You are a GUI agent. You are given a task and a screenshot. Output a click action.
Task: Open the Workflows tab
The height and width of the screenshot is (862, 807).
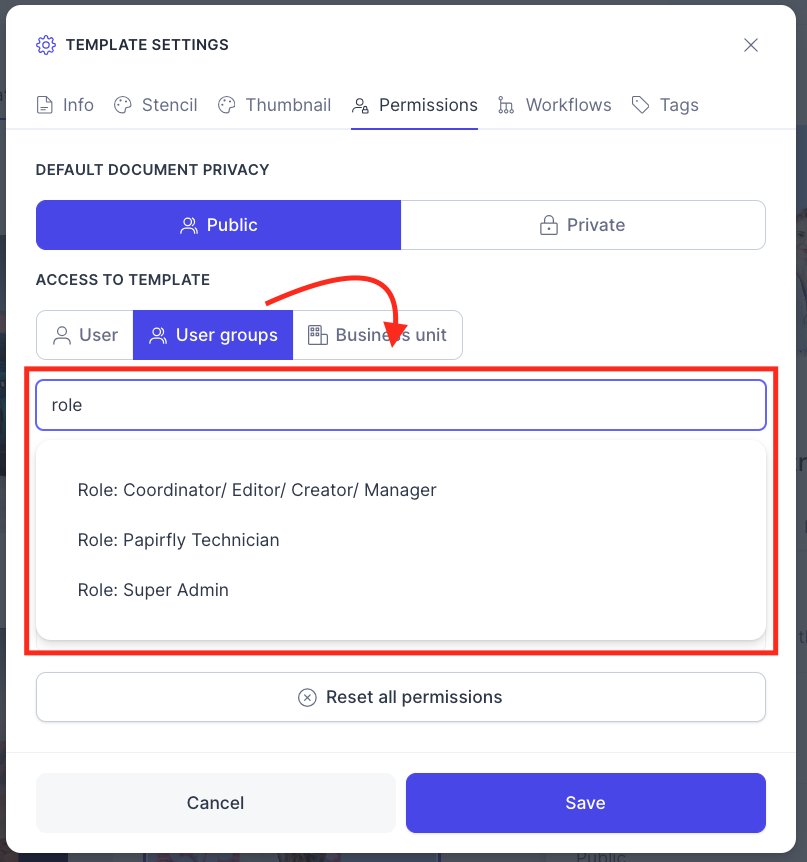click(x=554, y=104)
